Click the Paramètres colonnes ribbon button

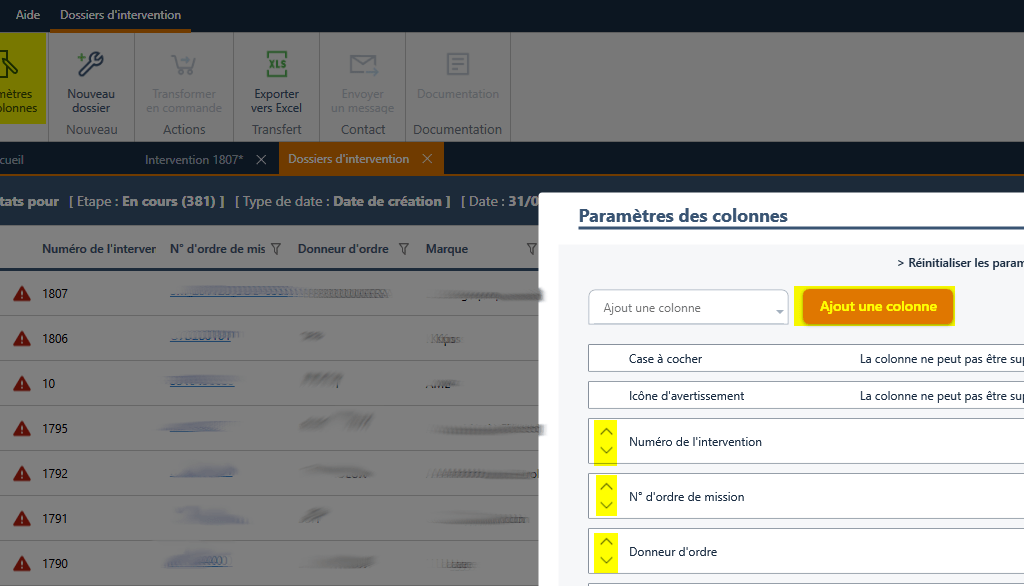tap(20, 80)
